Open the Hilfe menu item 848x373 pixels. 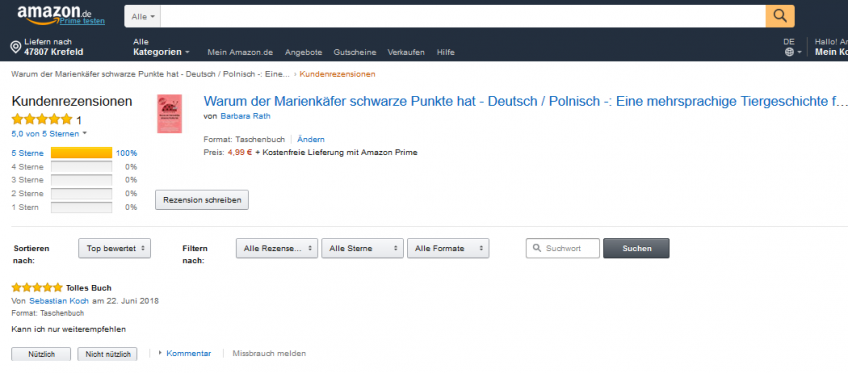point(446,52)
